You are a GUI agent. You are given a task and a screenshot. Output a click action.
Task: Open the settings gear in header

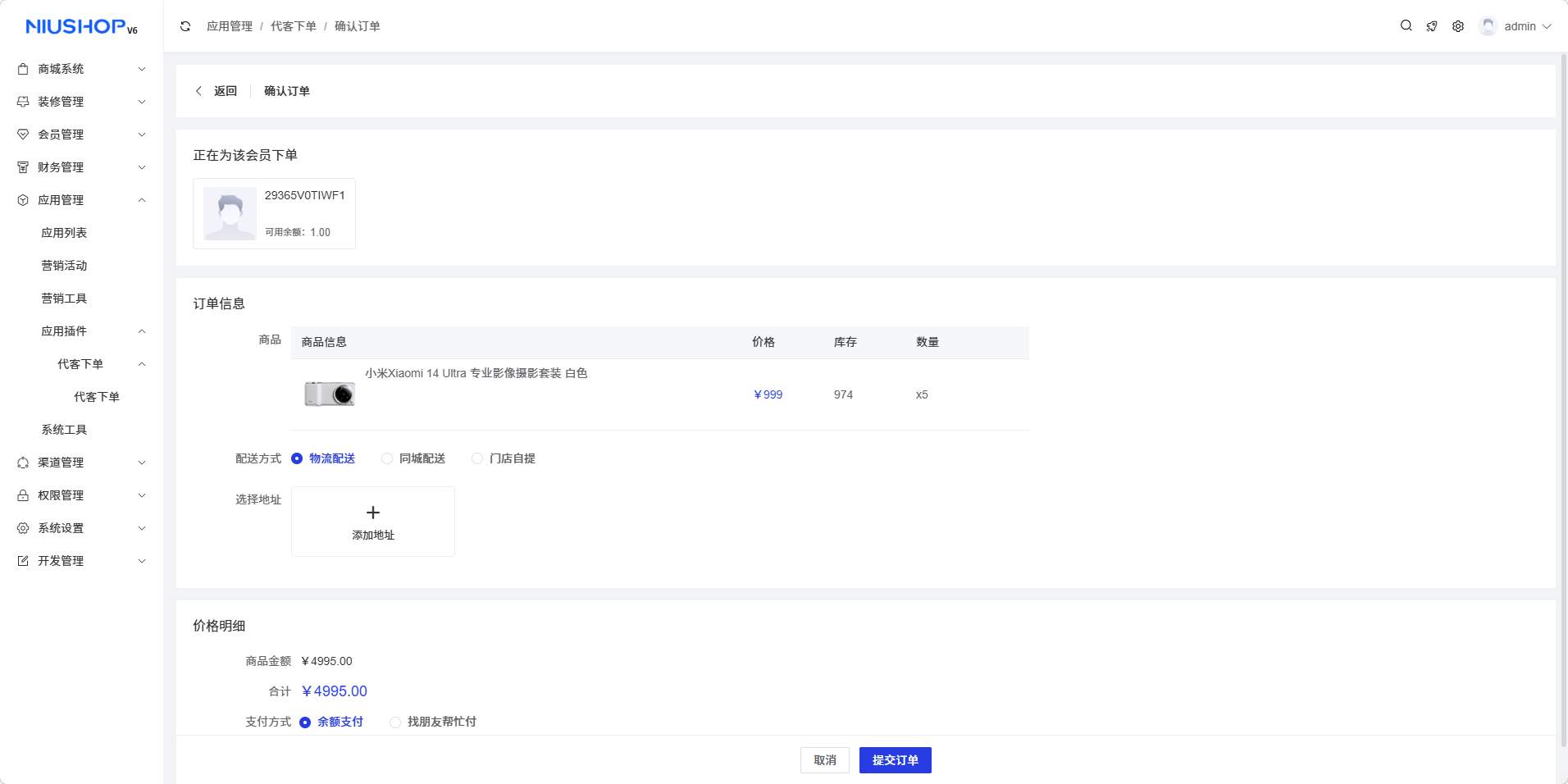click(1458, 26)
